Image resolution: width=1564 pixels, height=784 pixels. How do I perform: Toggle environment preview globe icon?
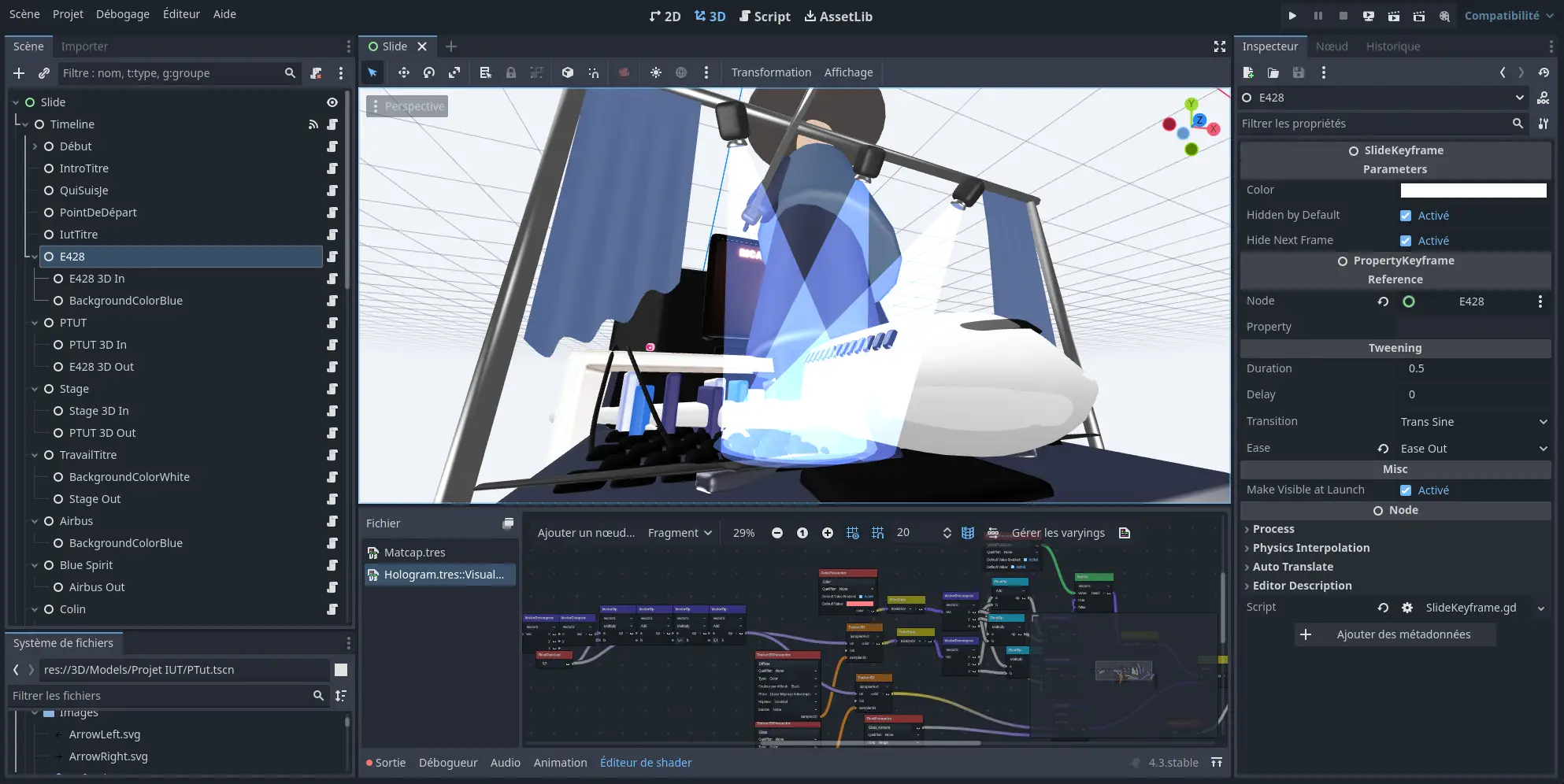tap(681, 72)
